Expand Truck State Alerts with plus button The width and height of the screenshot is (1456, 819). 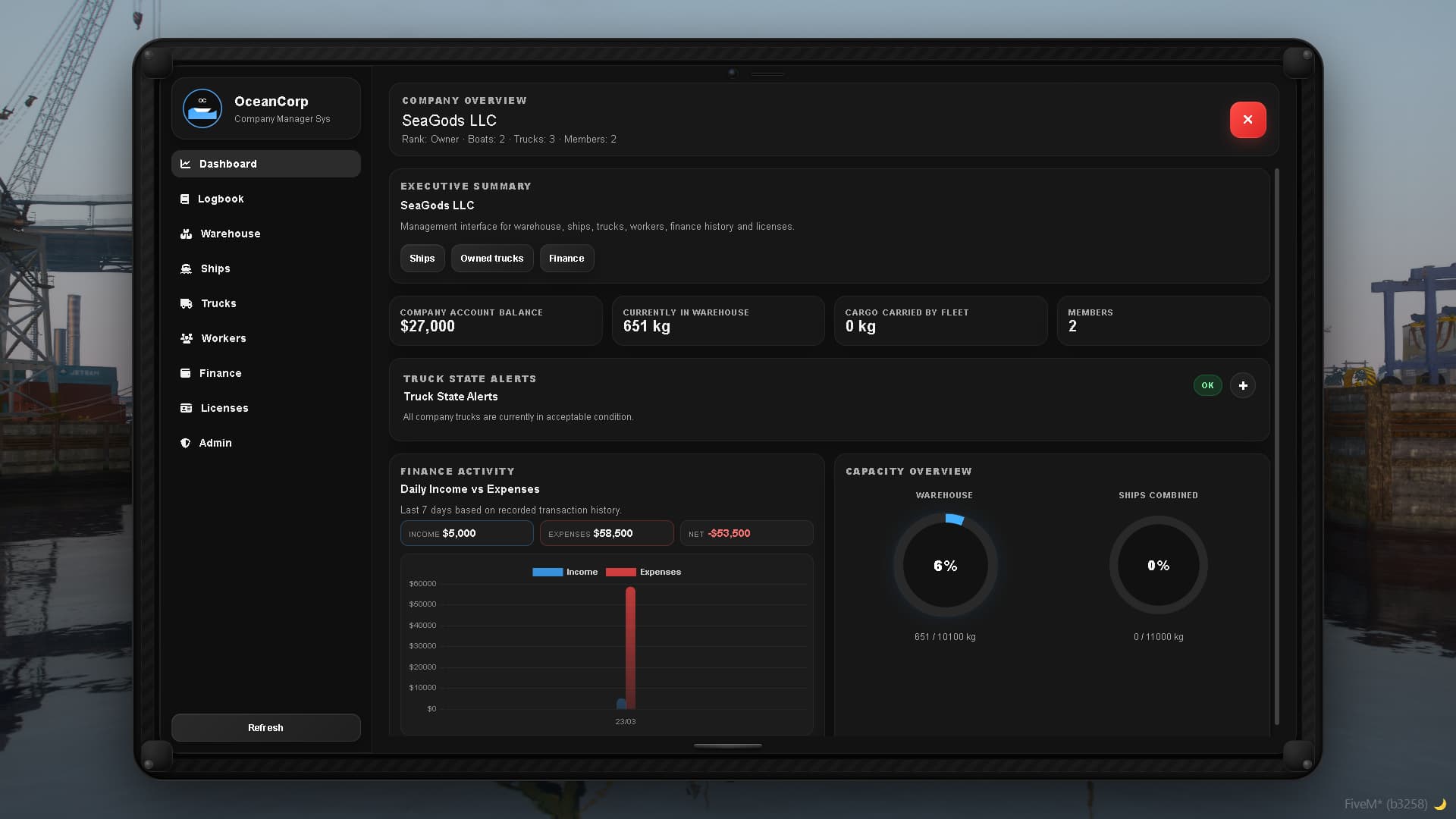click(1242, 385)
